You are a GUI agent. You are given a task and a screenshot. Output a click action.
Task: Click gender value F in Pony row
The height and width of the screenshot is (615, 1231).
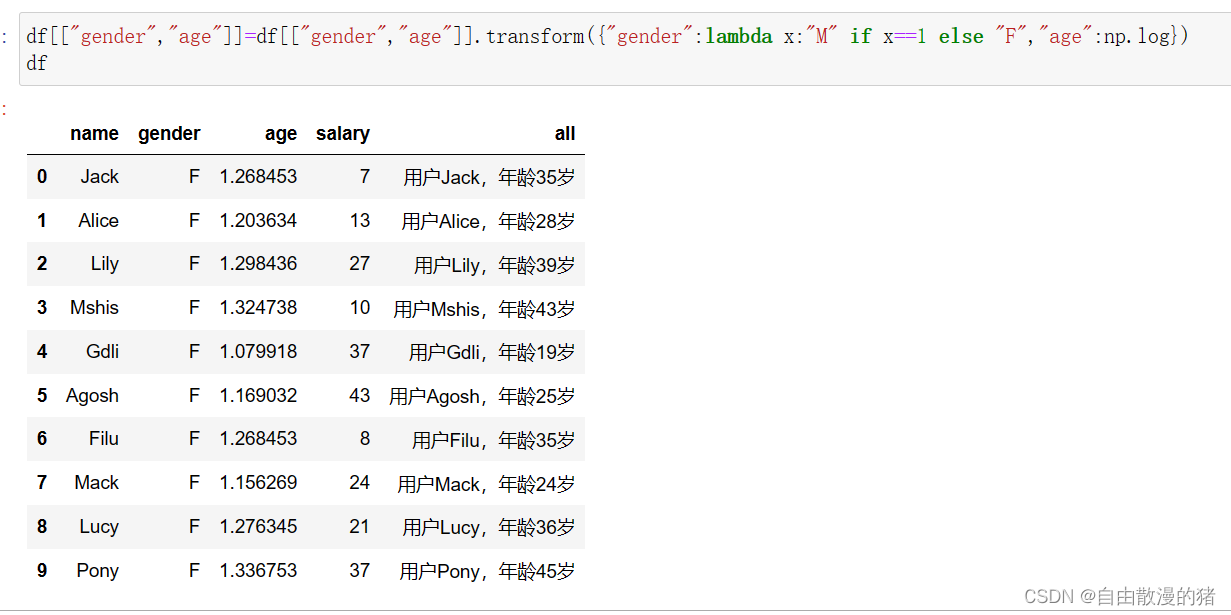tap(195, 571)
